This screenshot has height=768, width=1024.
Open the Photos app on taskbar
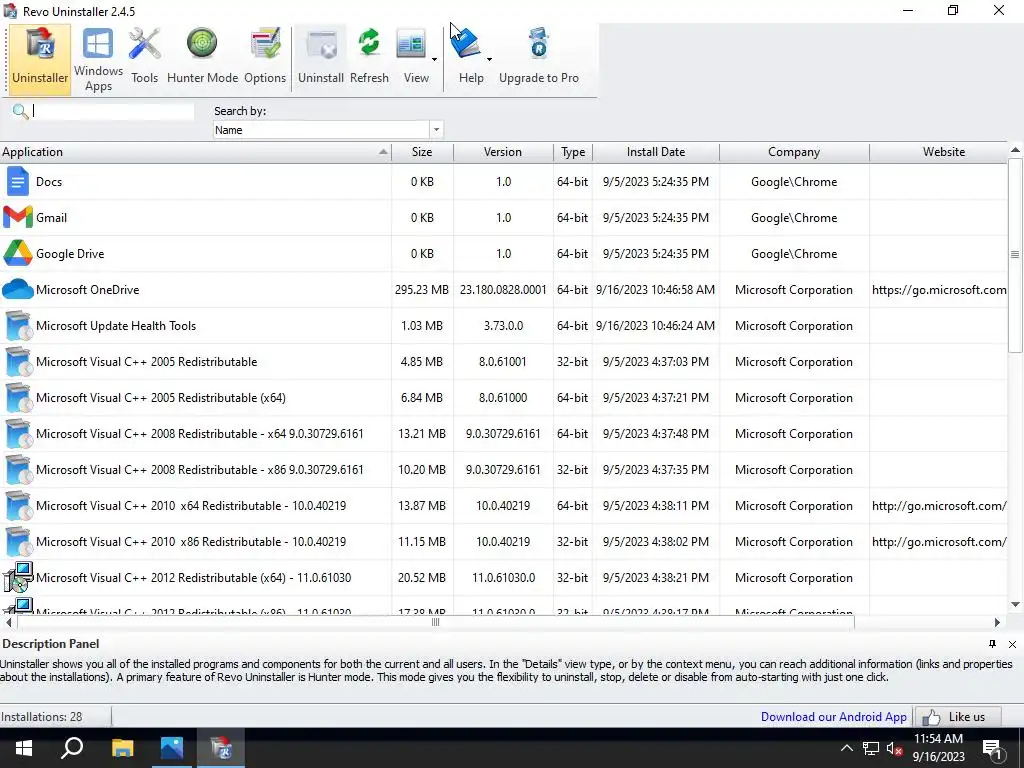172,748
